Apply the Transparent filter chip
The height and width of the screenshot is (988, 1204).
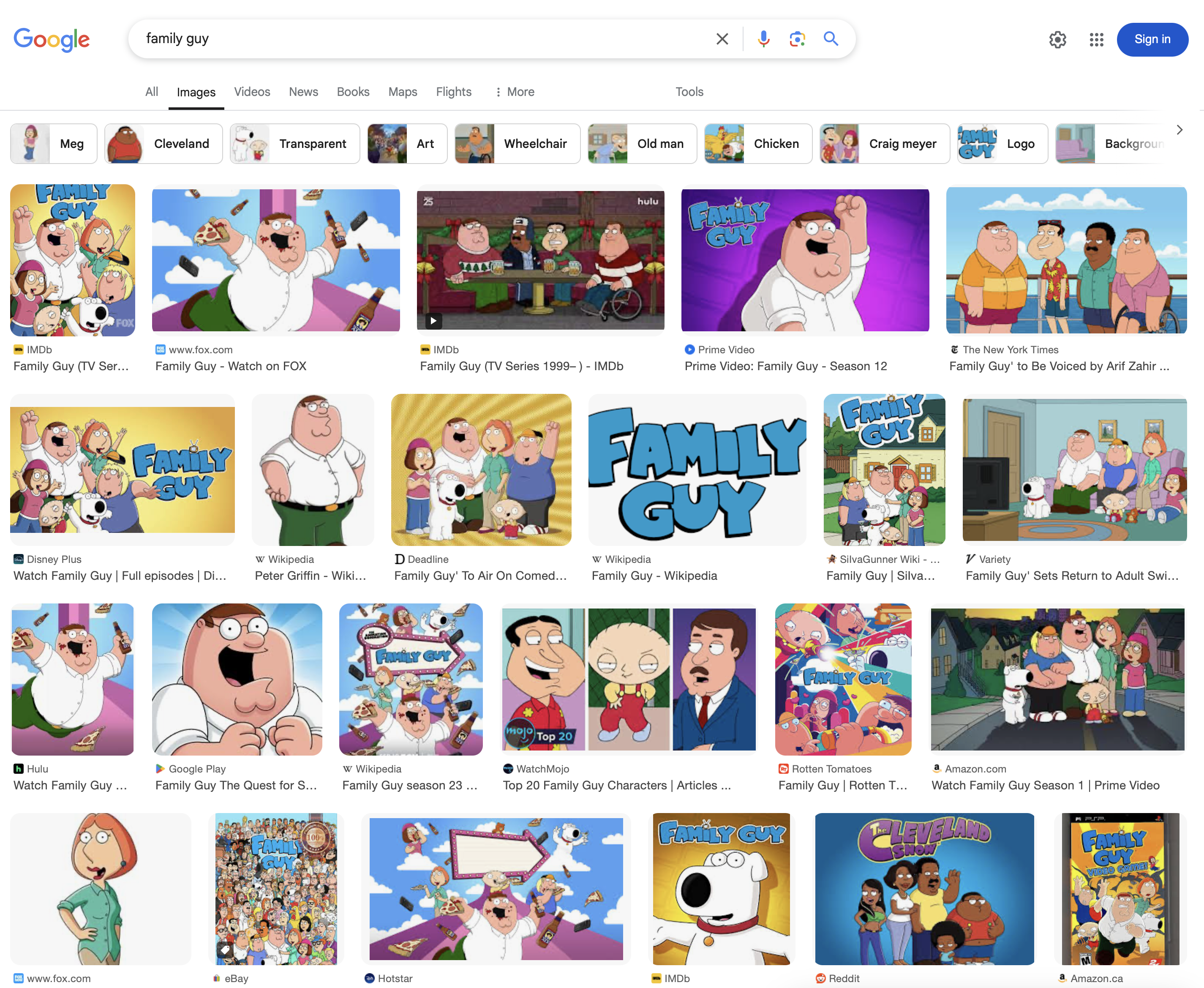[295, 143]
